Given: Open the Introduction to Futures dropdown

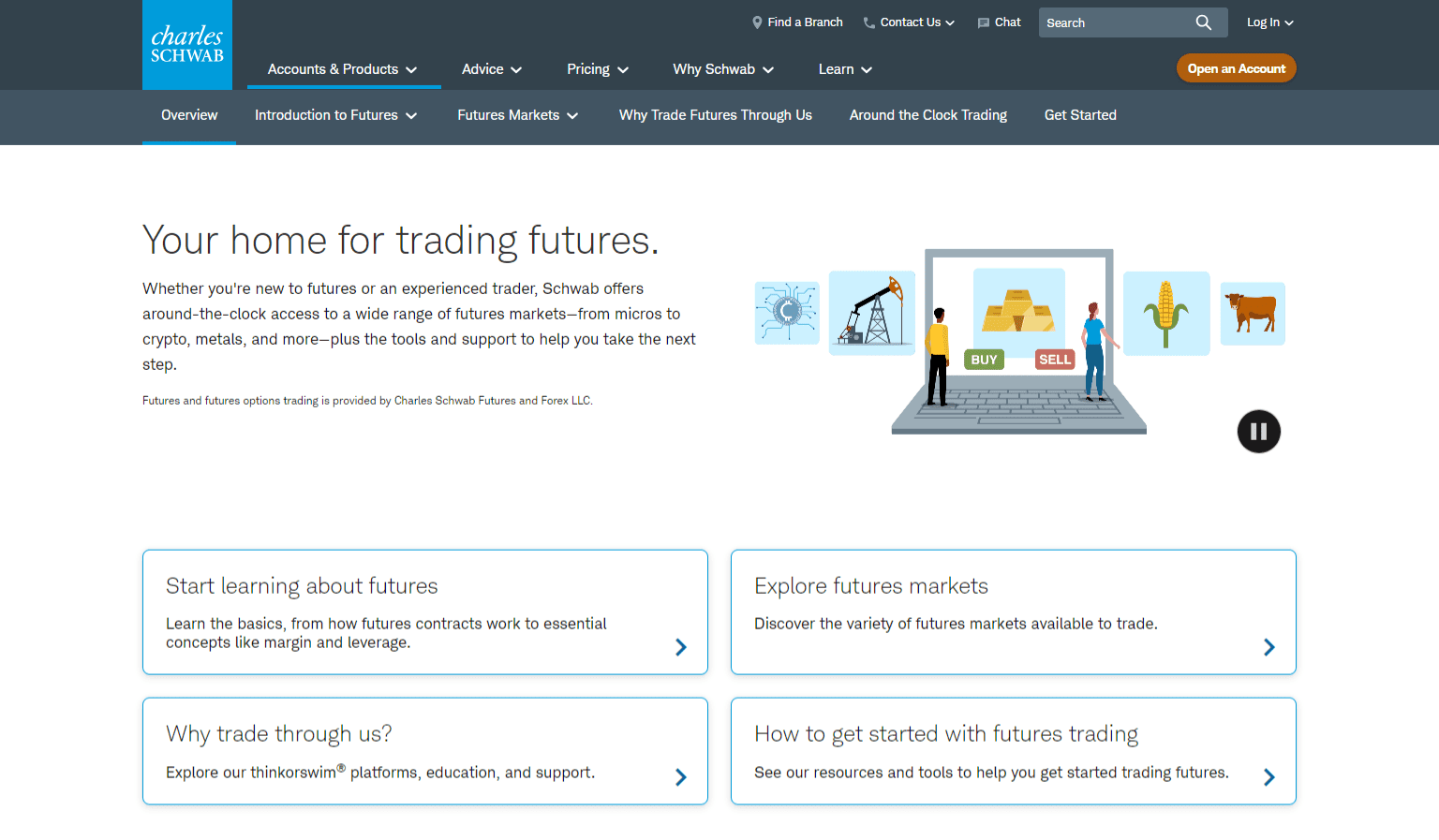Looking at the screenshot, I should [x=335, y=114].
